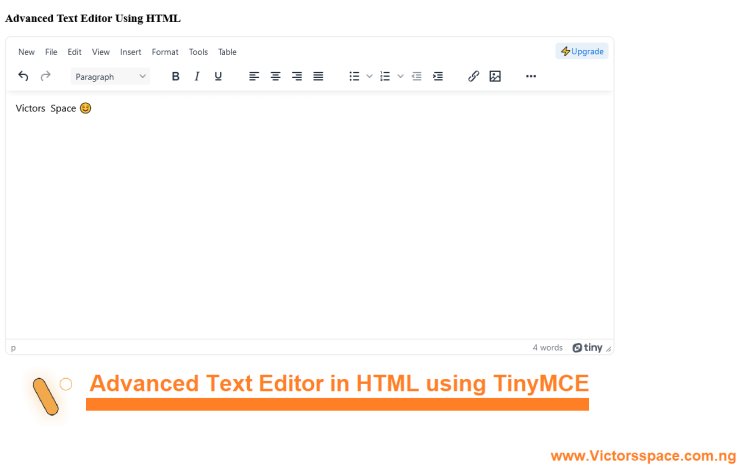Insert a numbered list
This screenshot has width=750, height=468.
[385, 76]
